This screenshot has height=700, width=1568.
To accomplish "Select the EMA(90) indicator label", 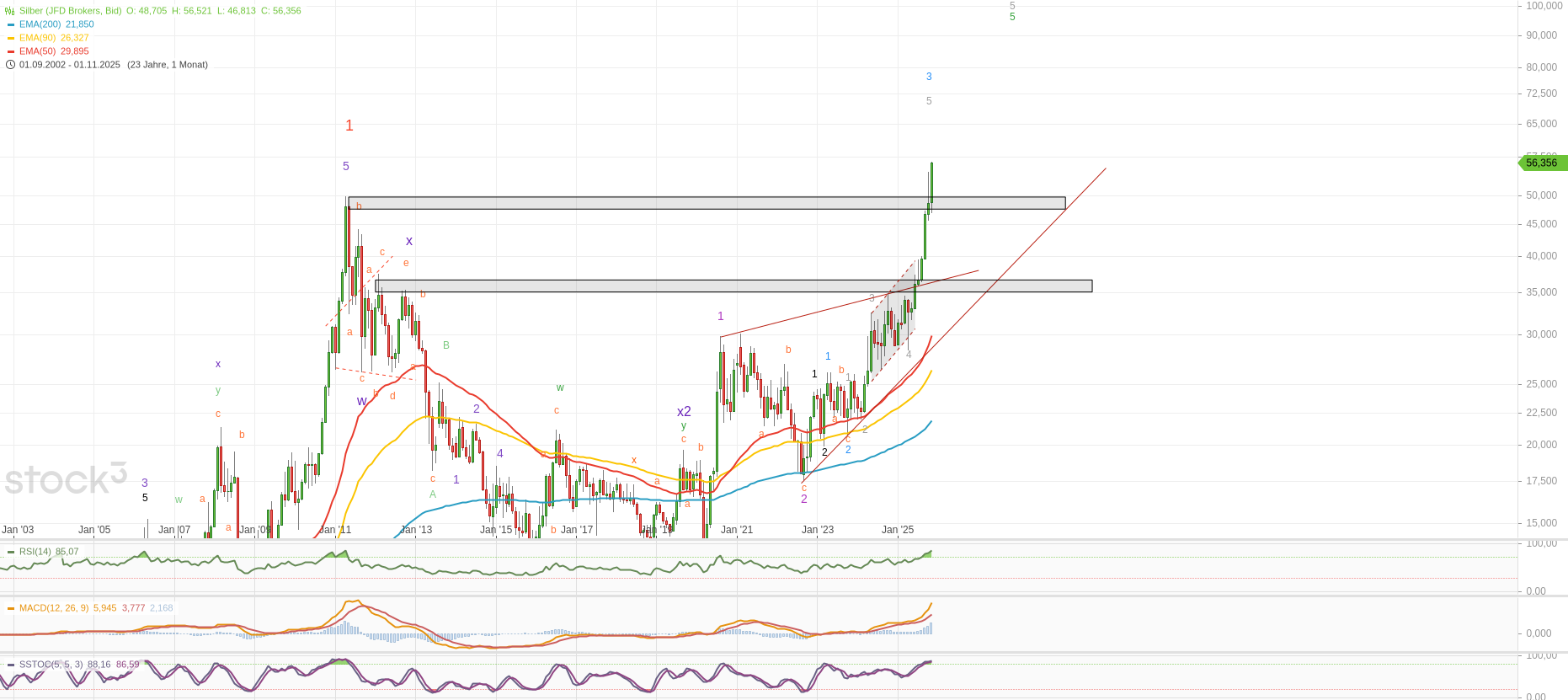I will tap(37, 38).
